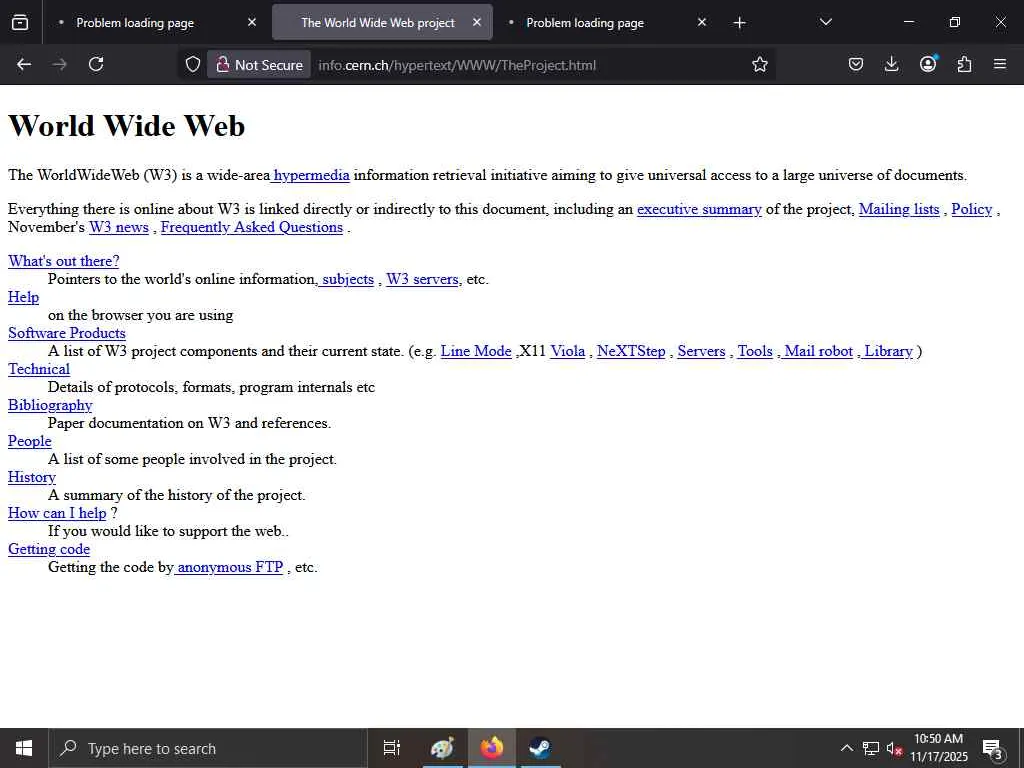The width and height of the screenshot is (1024, 768).
Task: Follow the hypermedia link
Action: (x=310, y=175)
